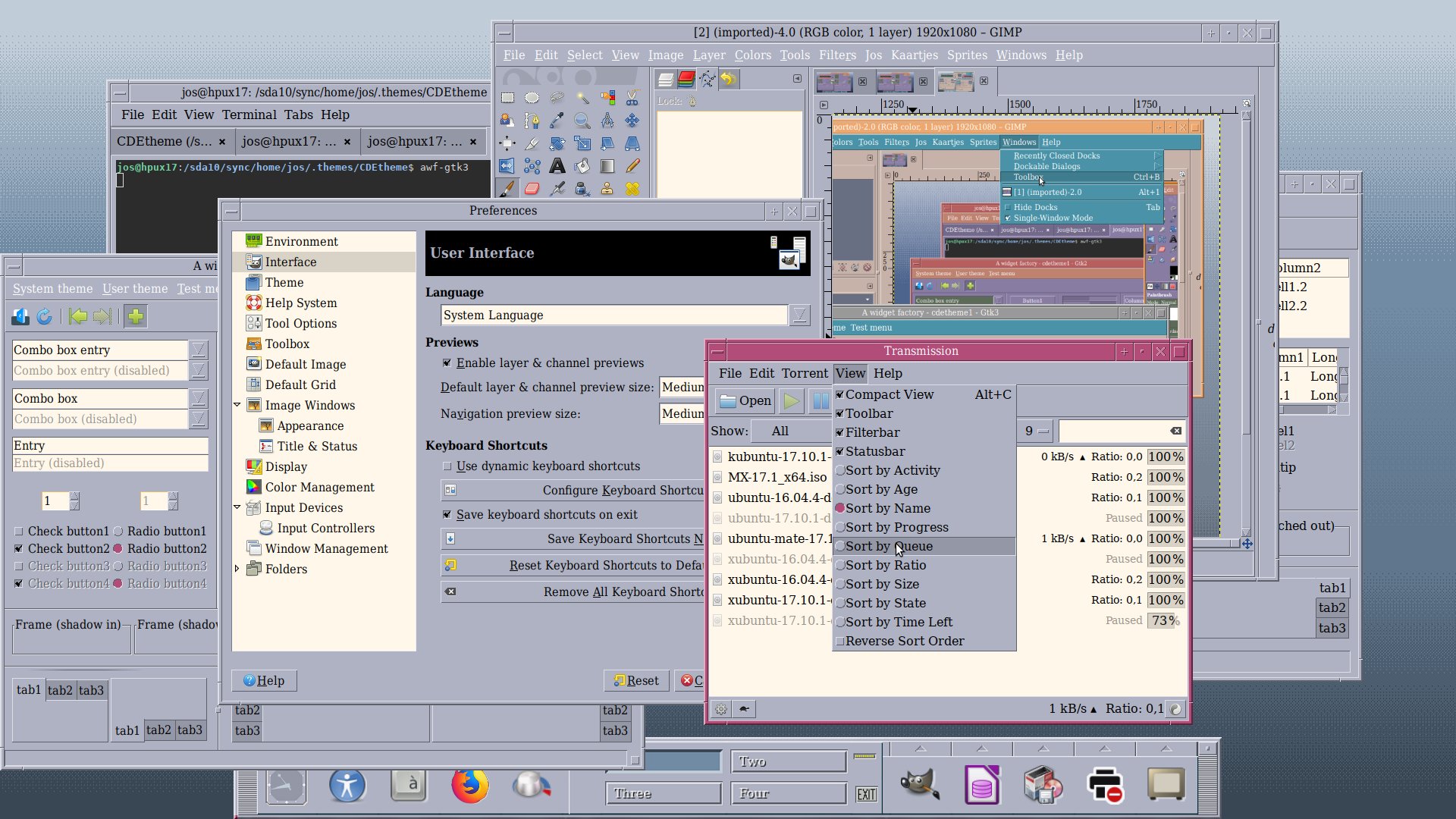The width and height of the screenshot is (1456, 819).
Task: Select the Fuzzy Select magic wand tool
Action: (583, 97)
